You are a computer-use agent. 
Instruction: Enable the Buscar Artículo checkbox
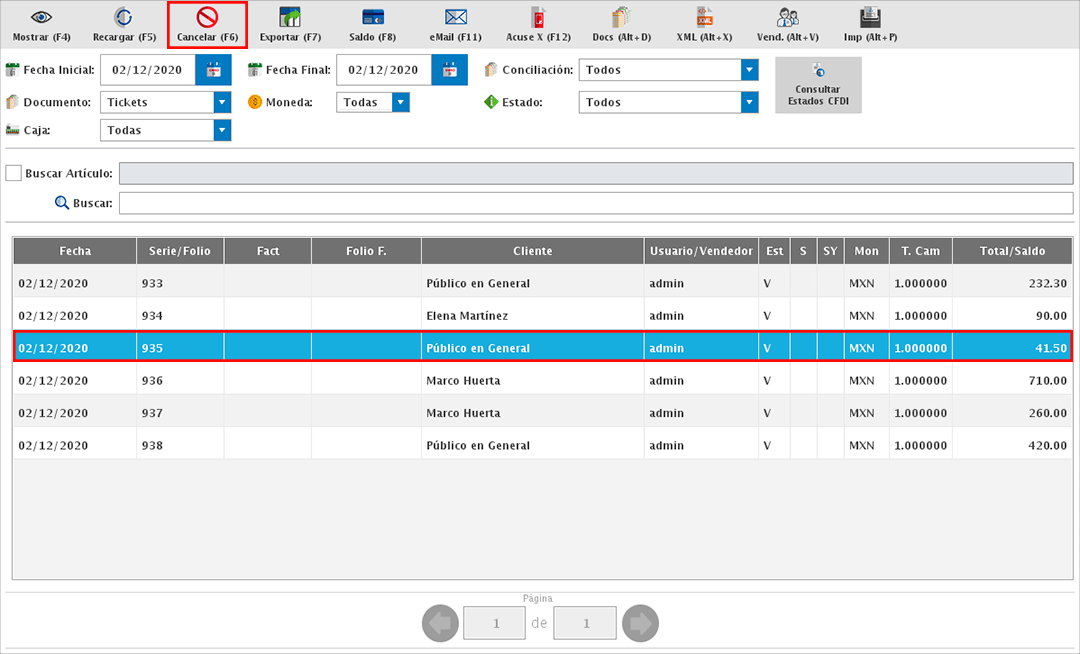[14, 173]
